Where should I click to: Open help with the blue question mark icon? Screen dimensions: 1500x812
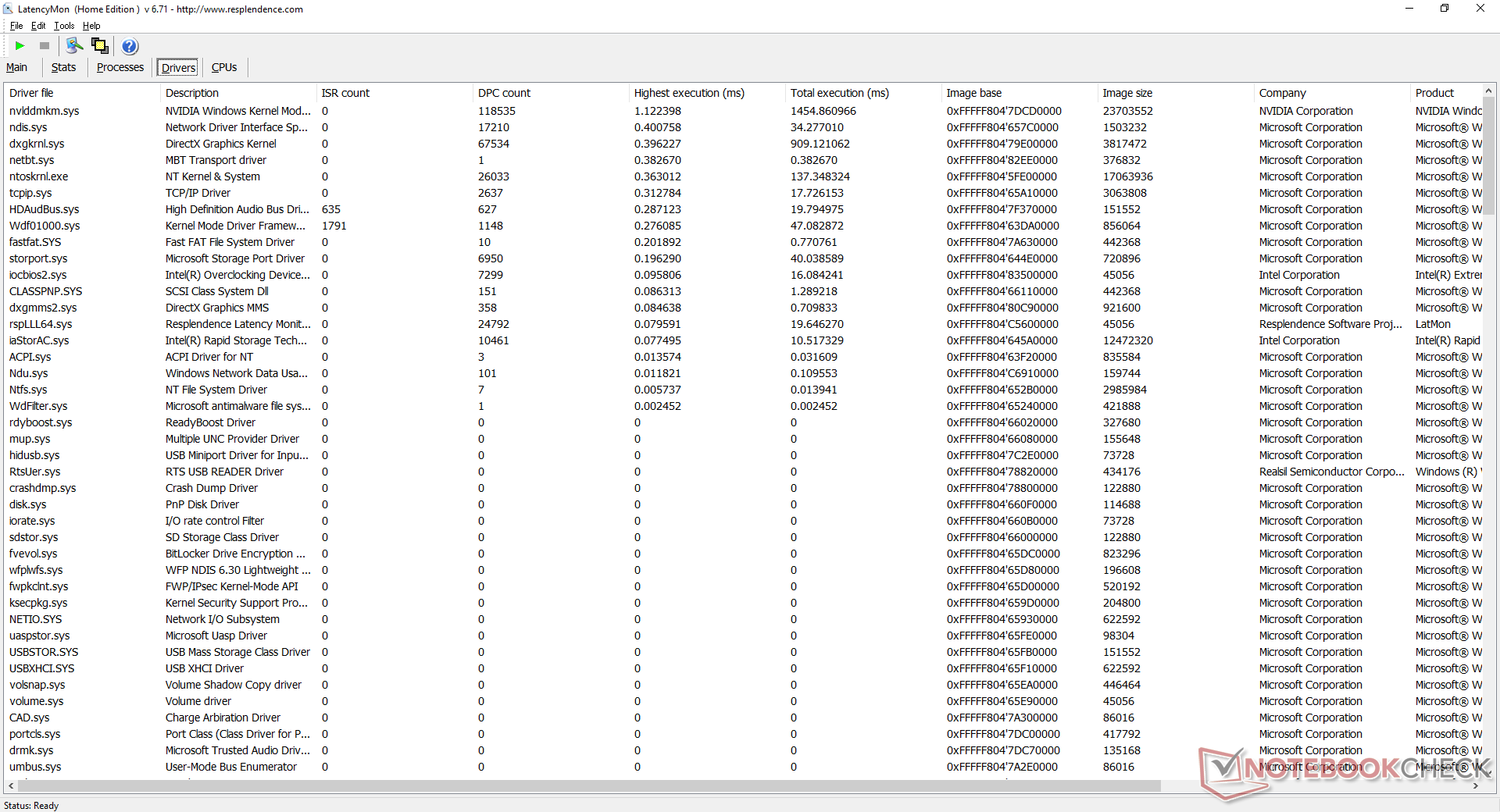[130, 46]
